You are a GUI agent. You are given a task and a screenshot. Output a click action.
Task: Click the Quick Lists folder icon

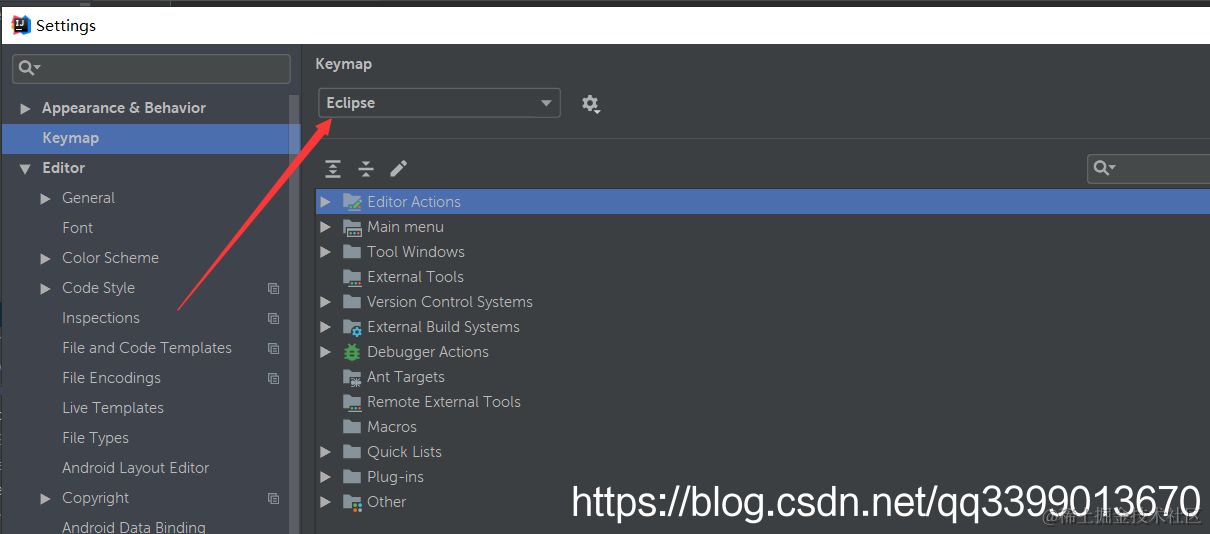(352, 451)
